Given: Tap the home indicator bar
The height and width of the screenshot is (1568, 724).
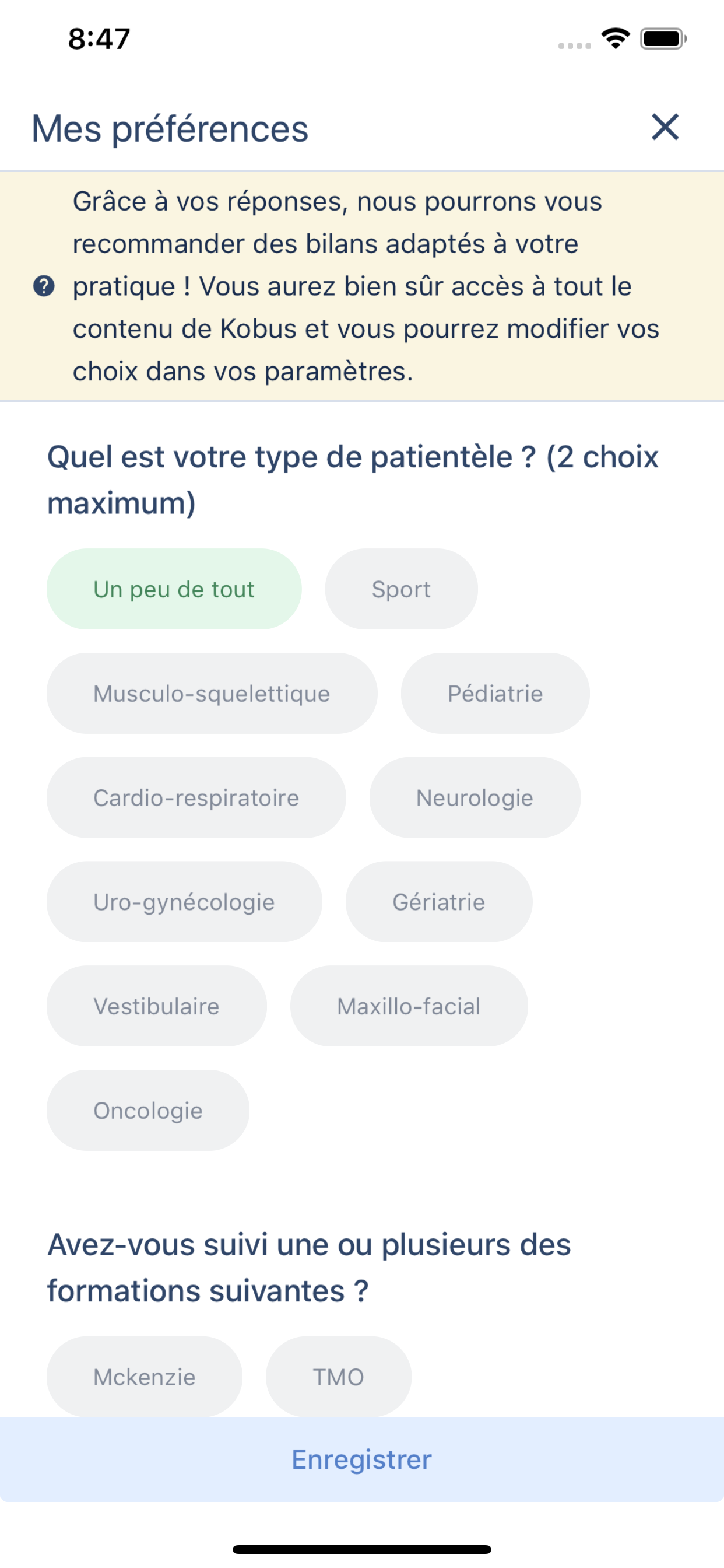Looking at the screenshot, I should (362, 1549).
